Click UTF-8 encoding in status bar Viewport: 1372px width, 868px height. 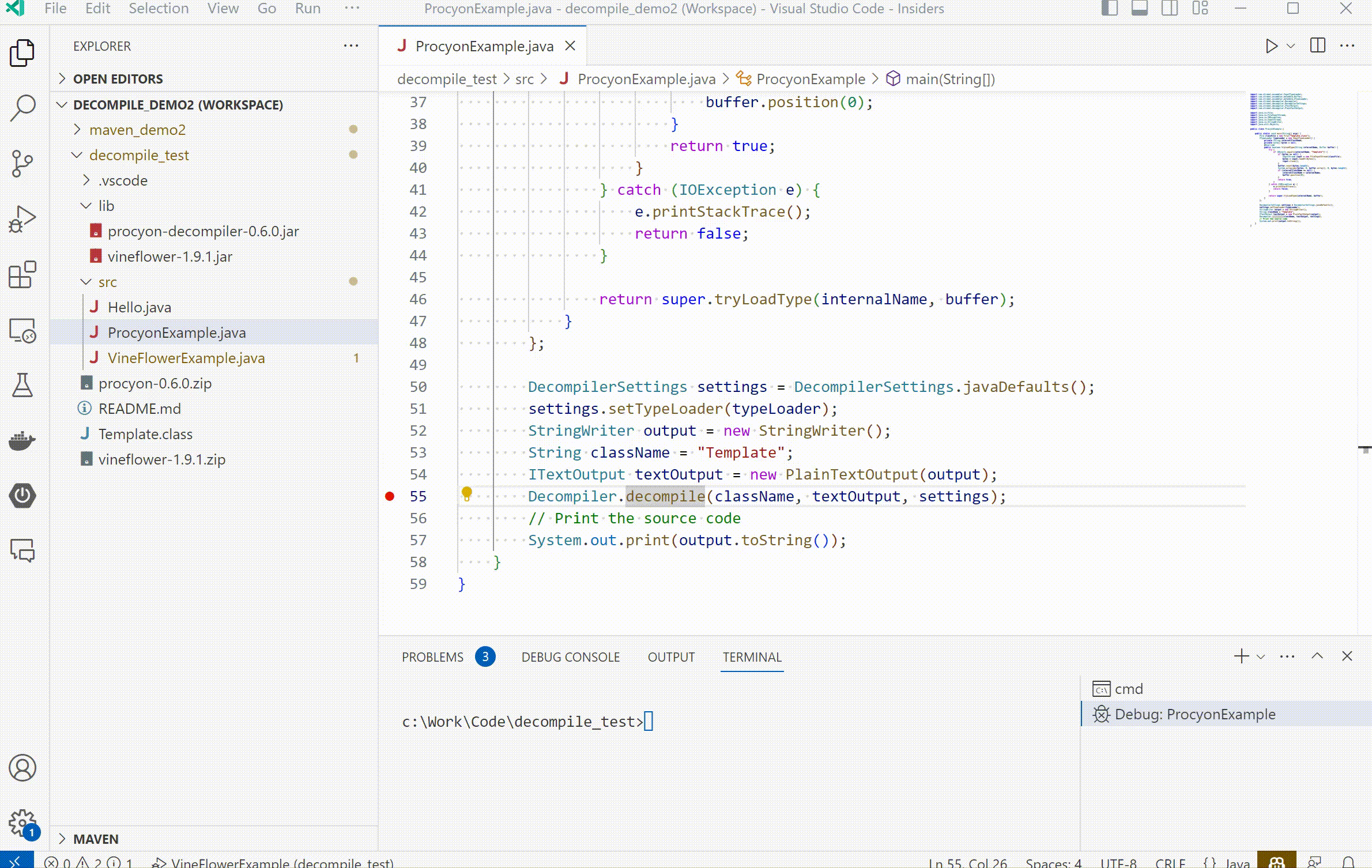(x=1118, y=863)
